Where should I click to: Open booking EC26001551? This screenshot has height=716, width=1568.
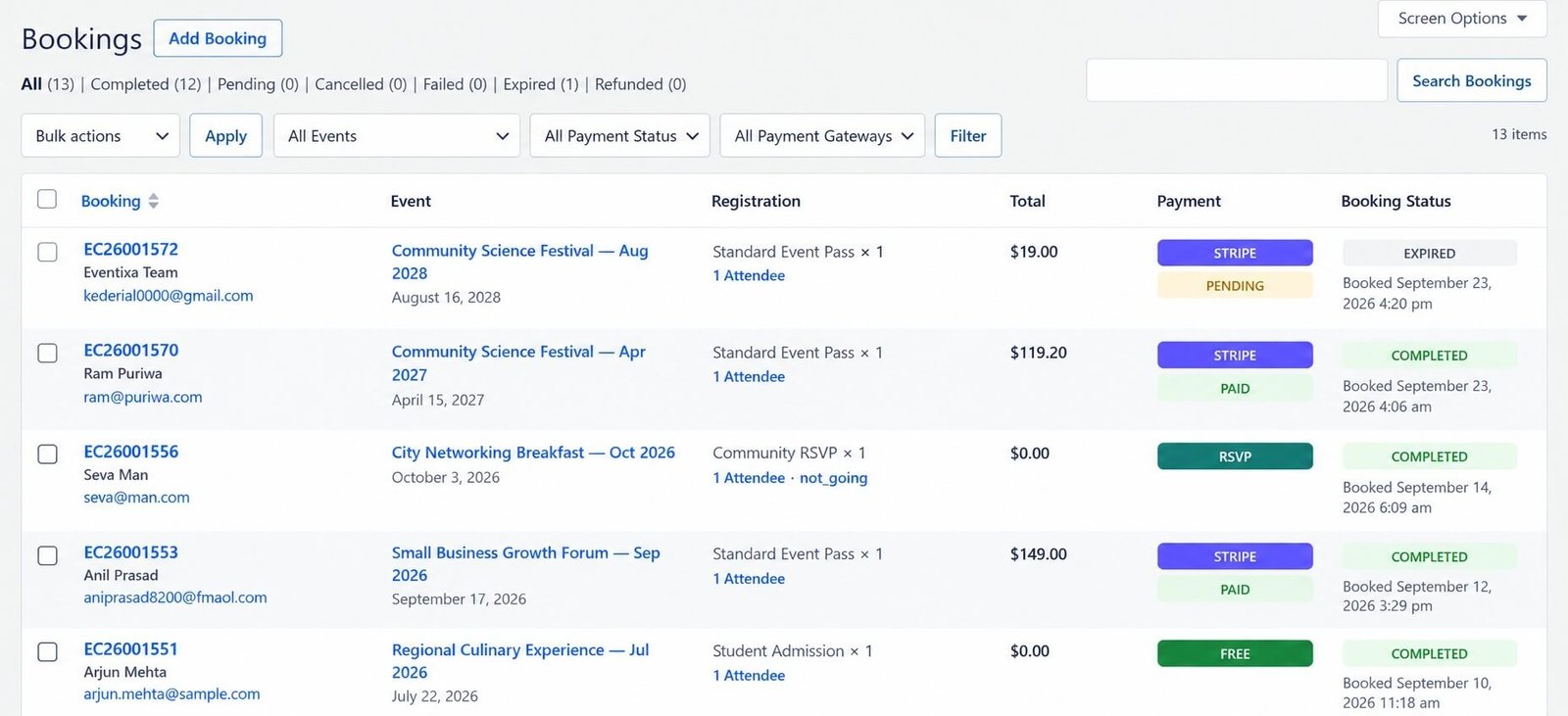click(130, 649)
